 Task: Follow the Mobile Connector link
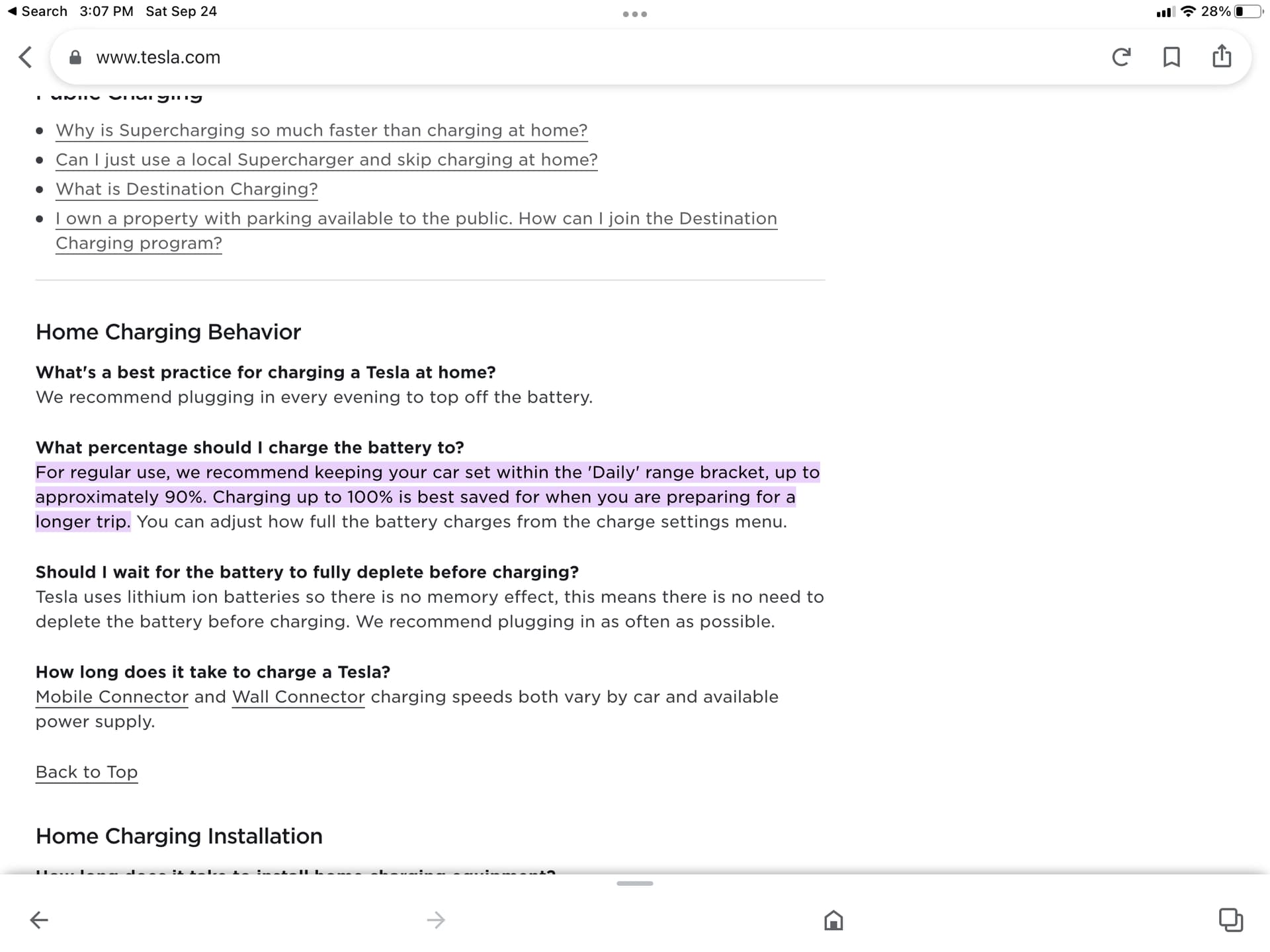pos(112,697)
